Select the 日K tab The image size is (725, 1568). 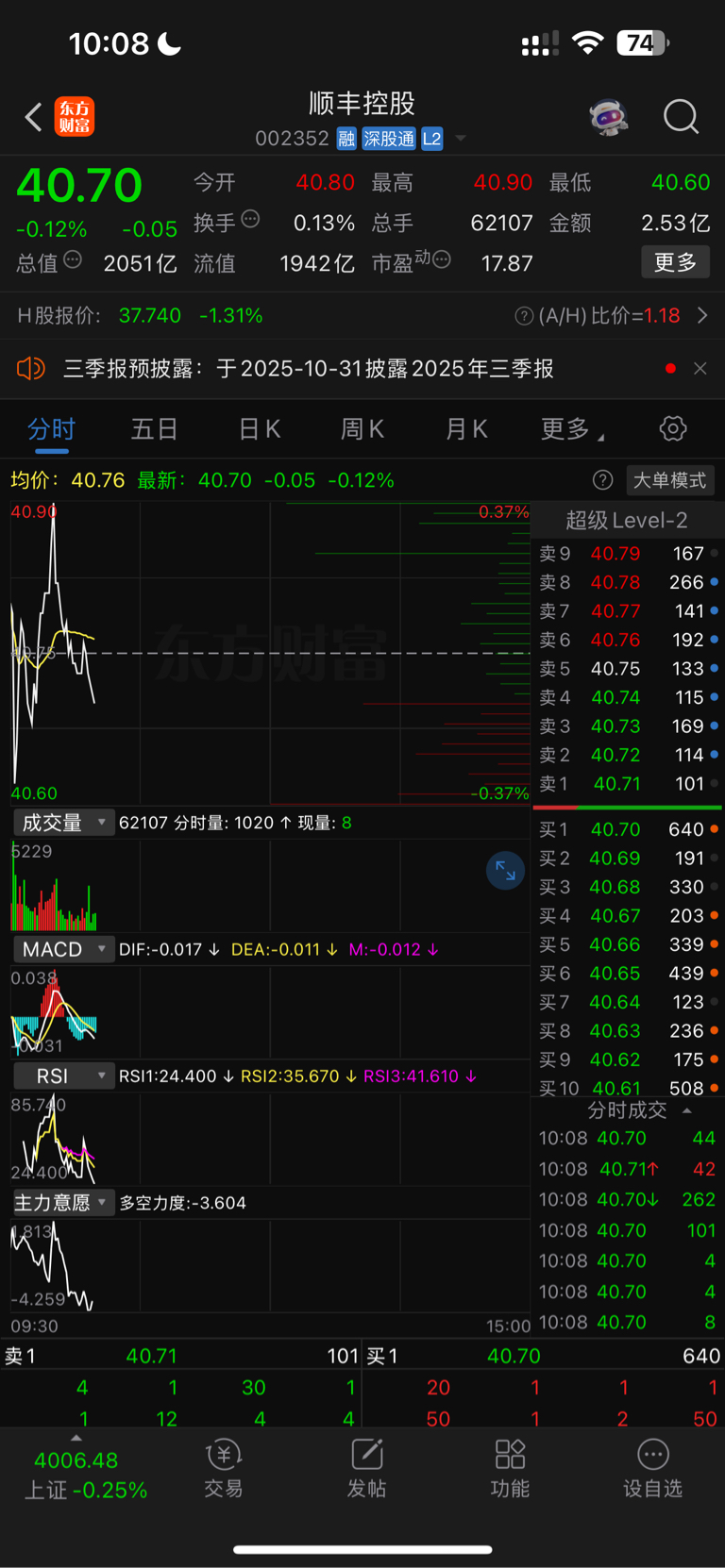tap(259, 429)
